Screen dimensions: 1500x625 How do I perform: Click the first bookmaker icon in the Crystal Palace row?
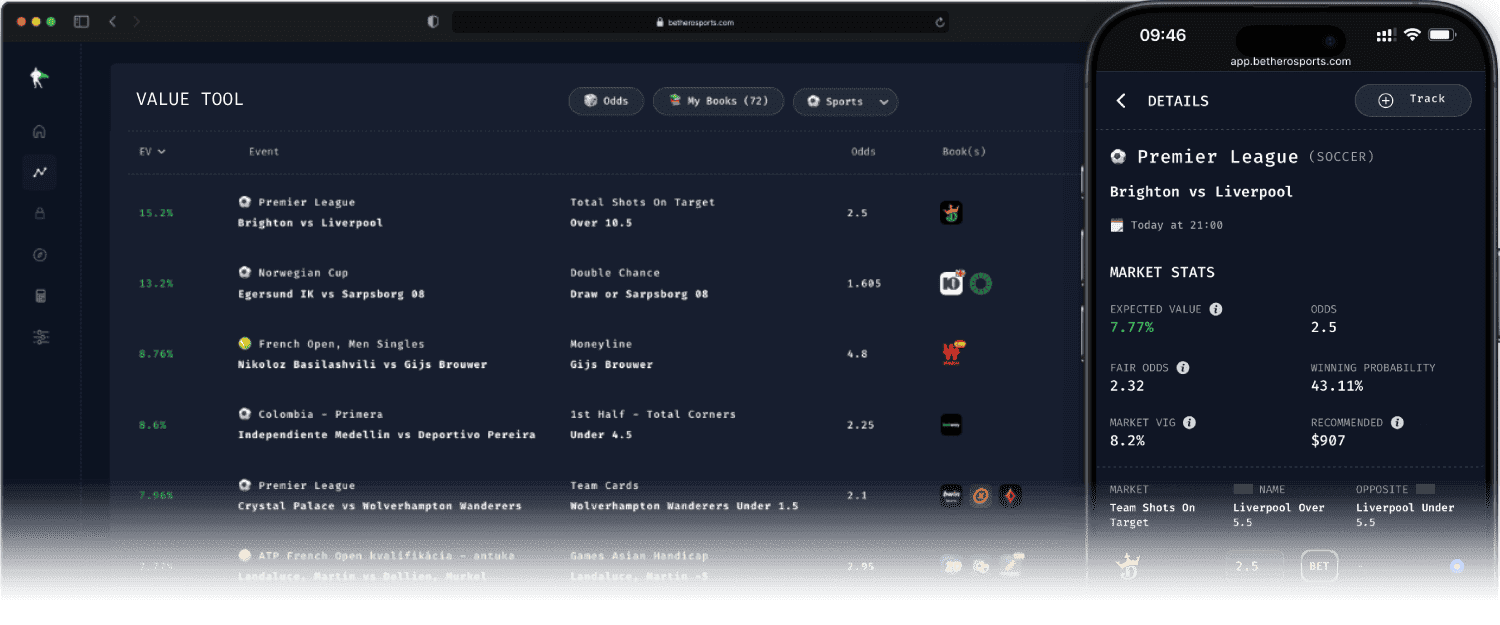[x=951, y=495]
